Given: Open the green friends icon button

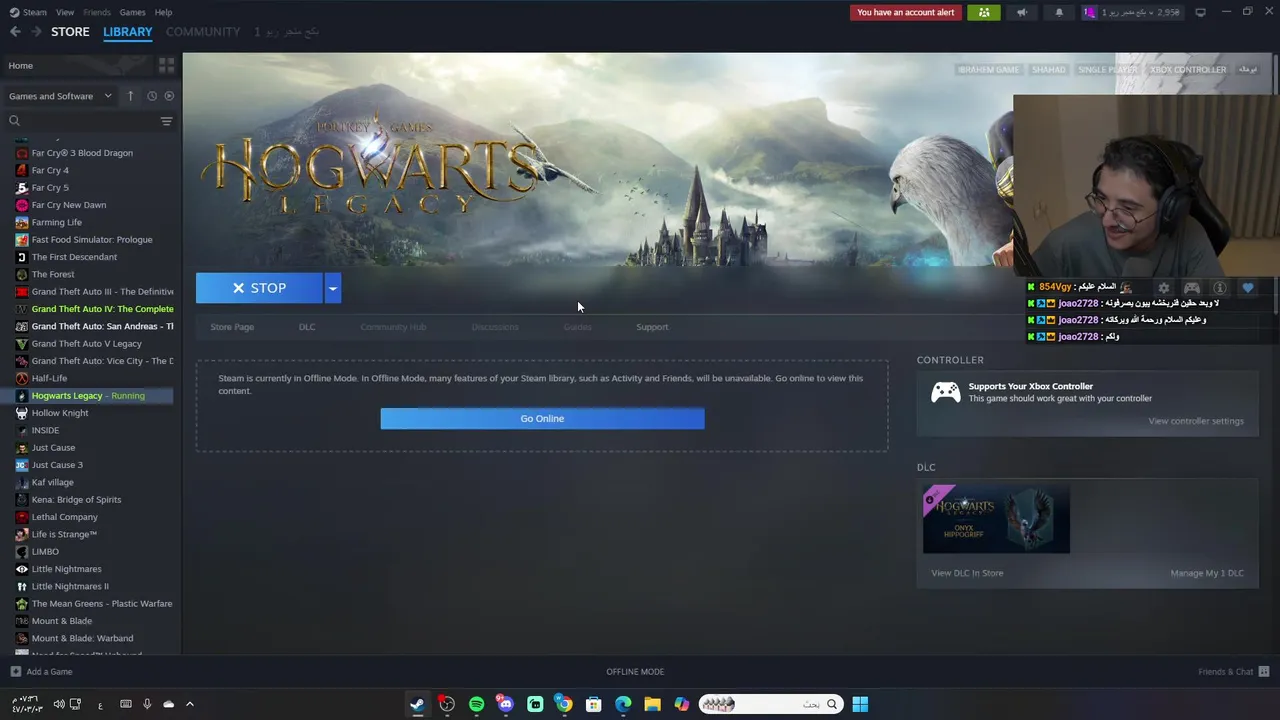Looking at the screenshot, I should (984, 12).
